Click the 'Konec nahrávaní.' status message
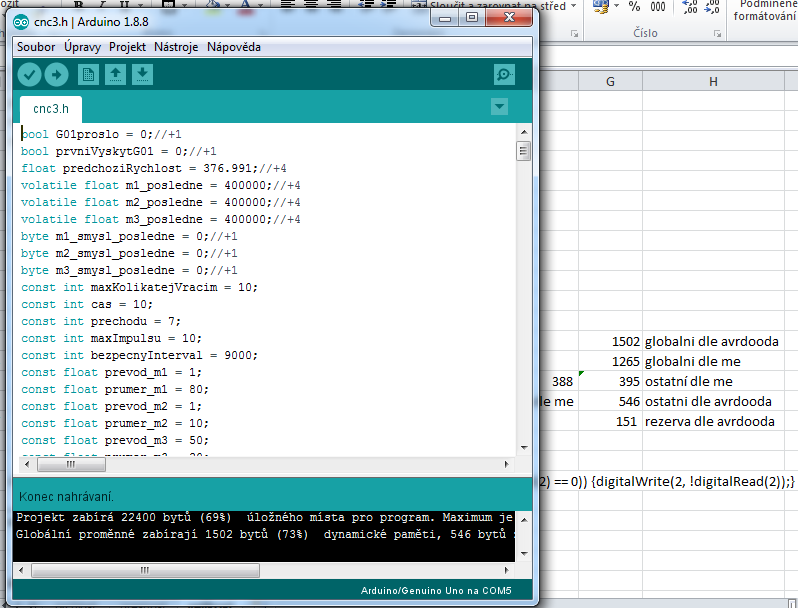This screenshot has height=608, width=798. pos(66,497)
